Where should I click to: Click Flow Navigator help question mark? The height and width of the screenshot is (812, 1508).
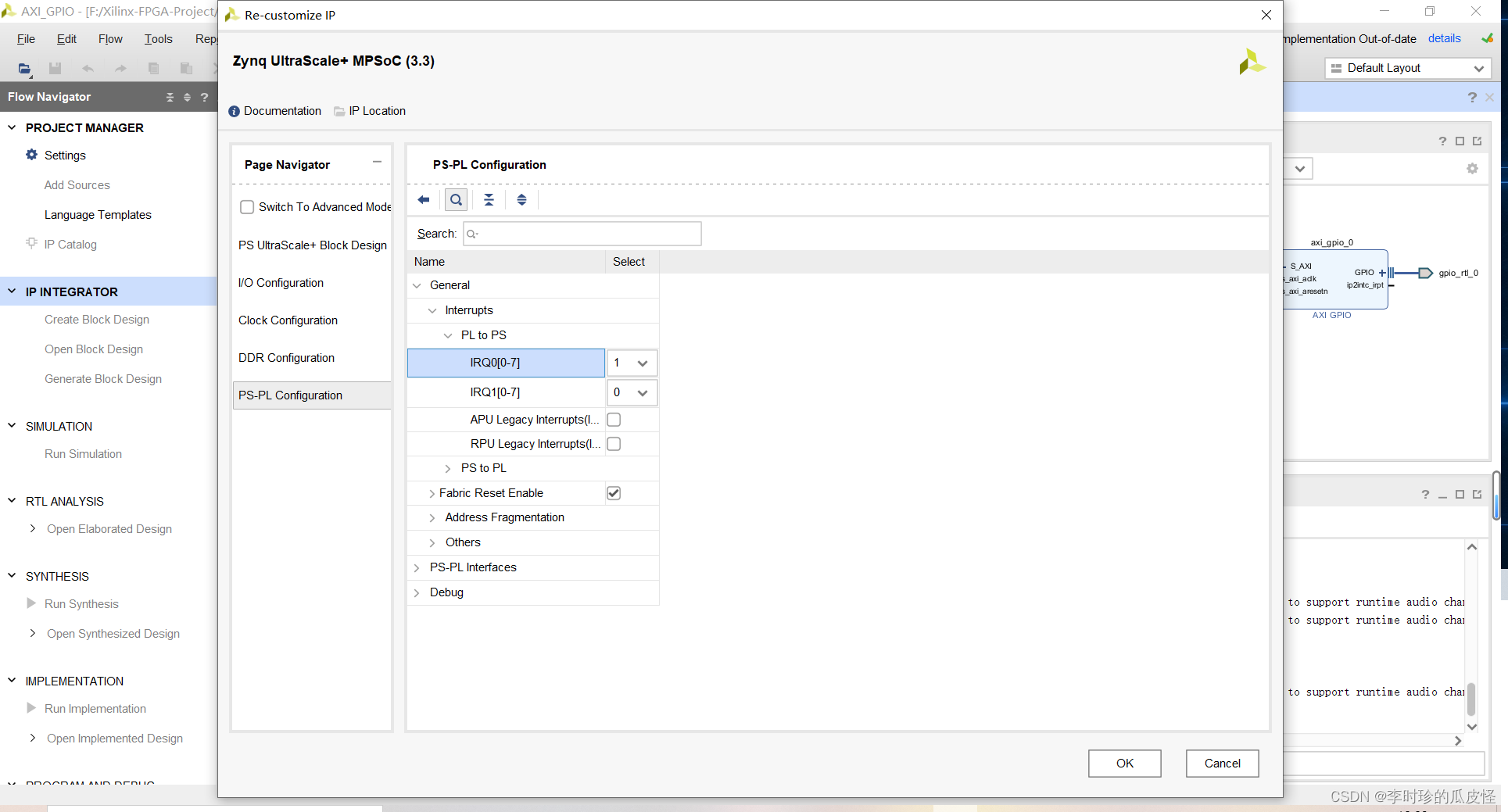[x=204, y=98]
